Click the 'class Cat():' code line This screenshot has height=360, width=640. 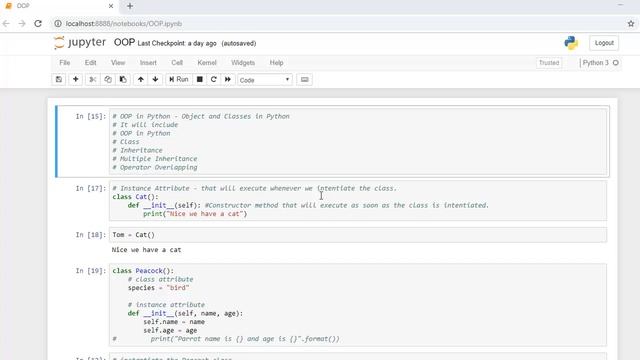pyautogui.click(x=135, y=197)
